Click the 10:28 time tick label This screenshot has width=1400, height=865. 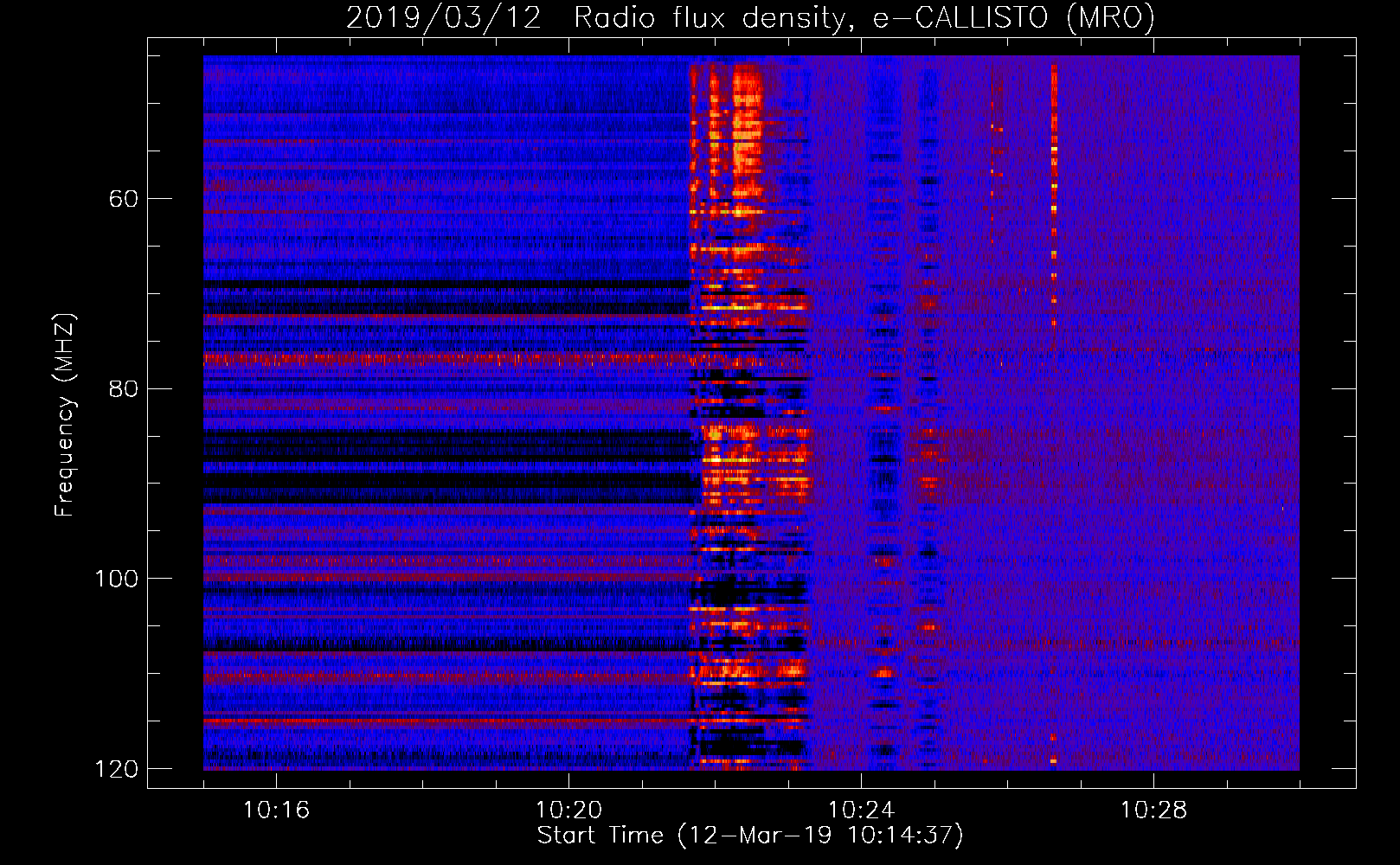point(1153,810)
